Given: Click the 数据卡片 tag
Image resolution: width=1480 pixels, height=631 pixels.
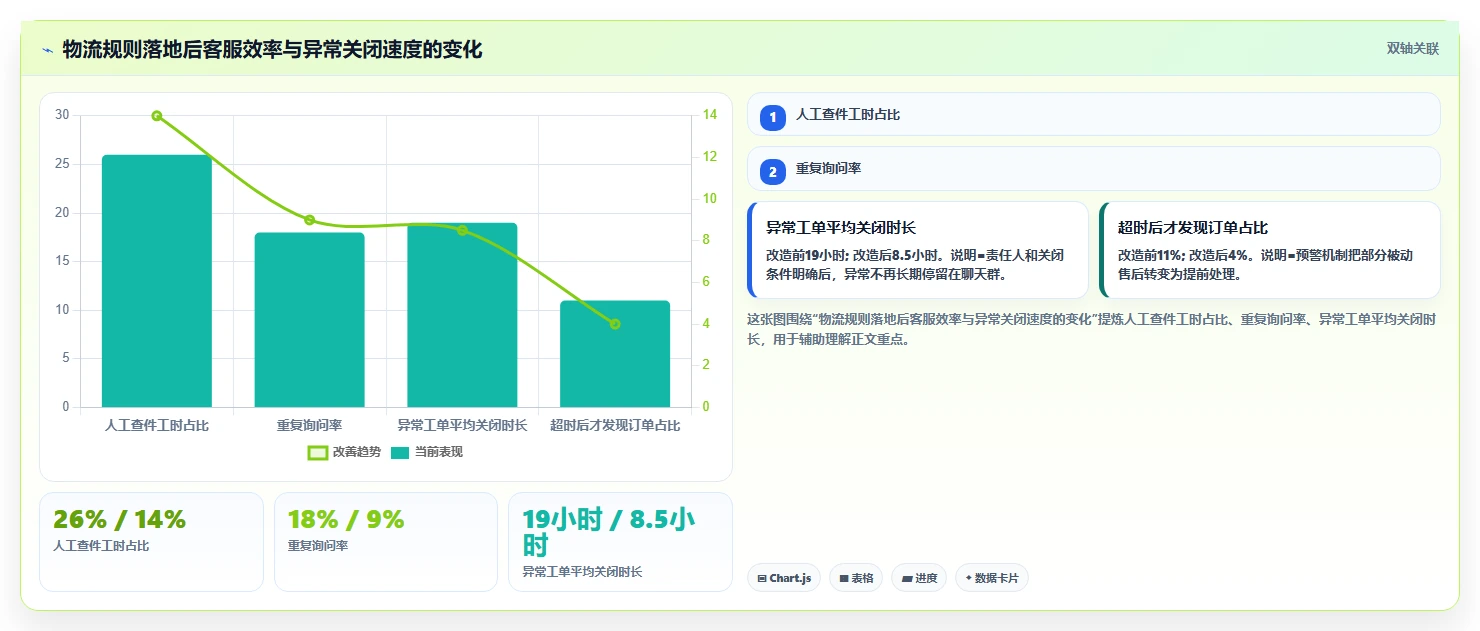Looking at the screenshot, I should point(992,578).
